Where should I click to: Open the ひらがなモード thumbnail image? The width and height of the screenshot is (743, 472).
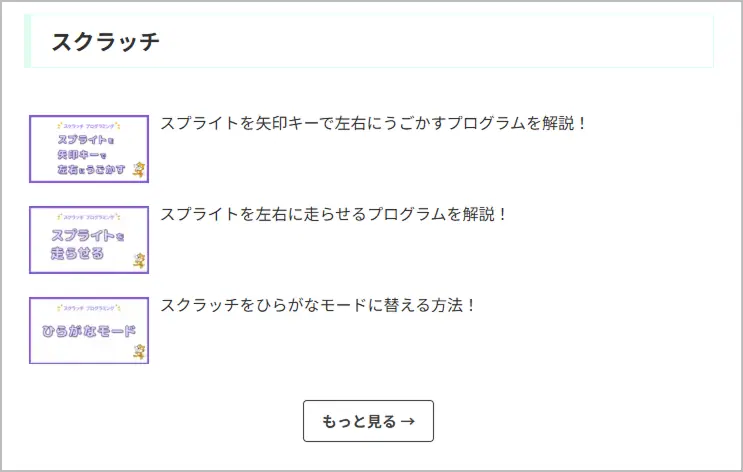[x=89, y=331]
